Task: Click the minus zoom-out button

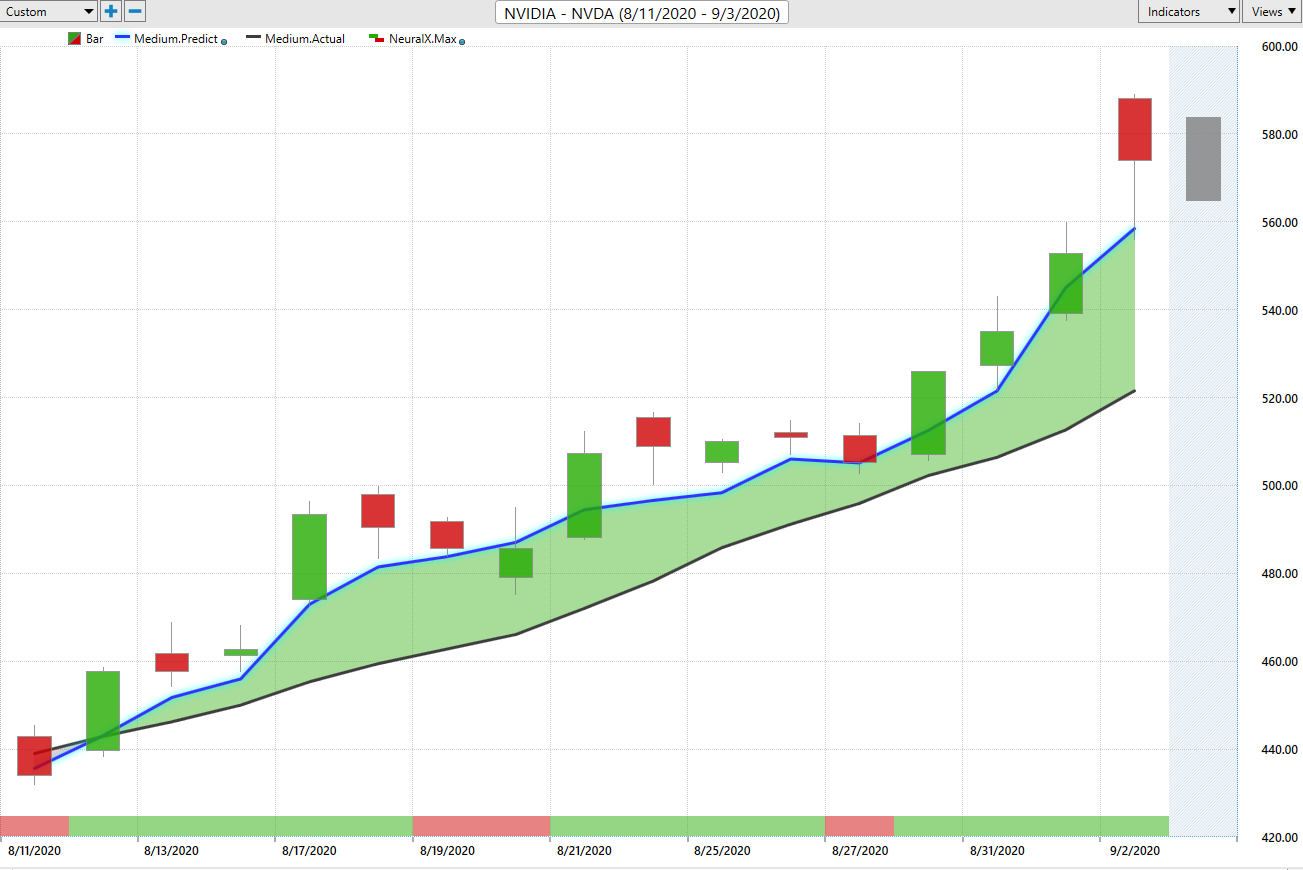Action: click(x=135, y=12)
